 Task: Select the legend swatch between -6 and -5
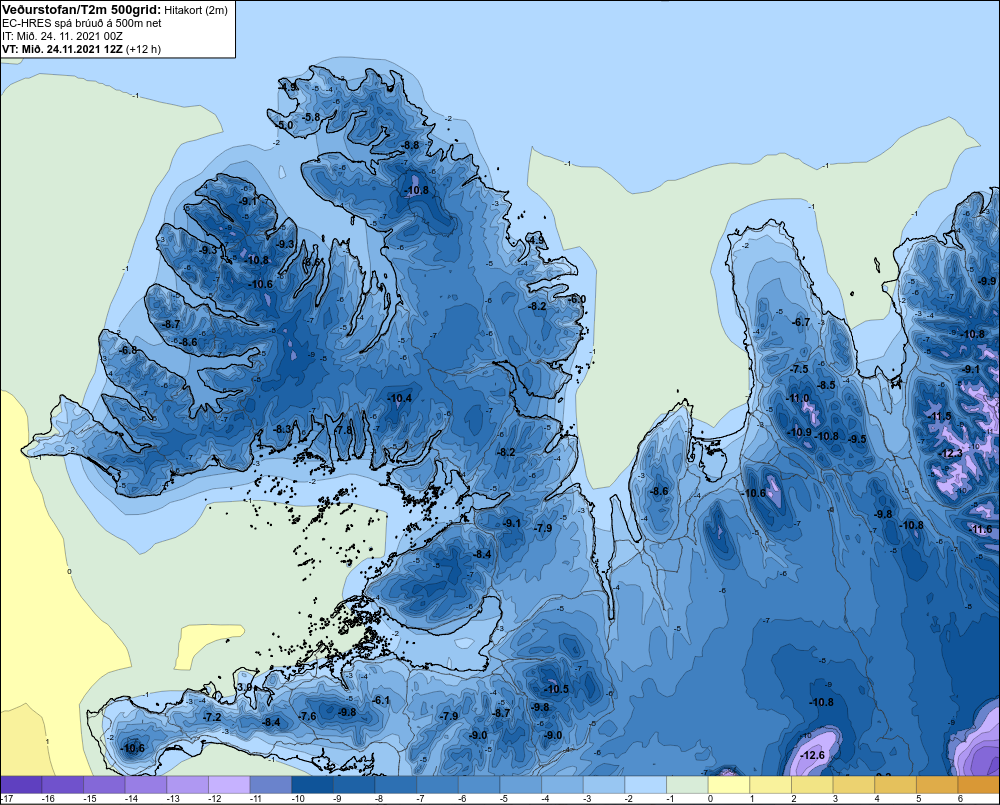(479, 785)
